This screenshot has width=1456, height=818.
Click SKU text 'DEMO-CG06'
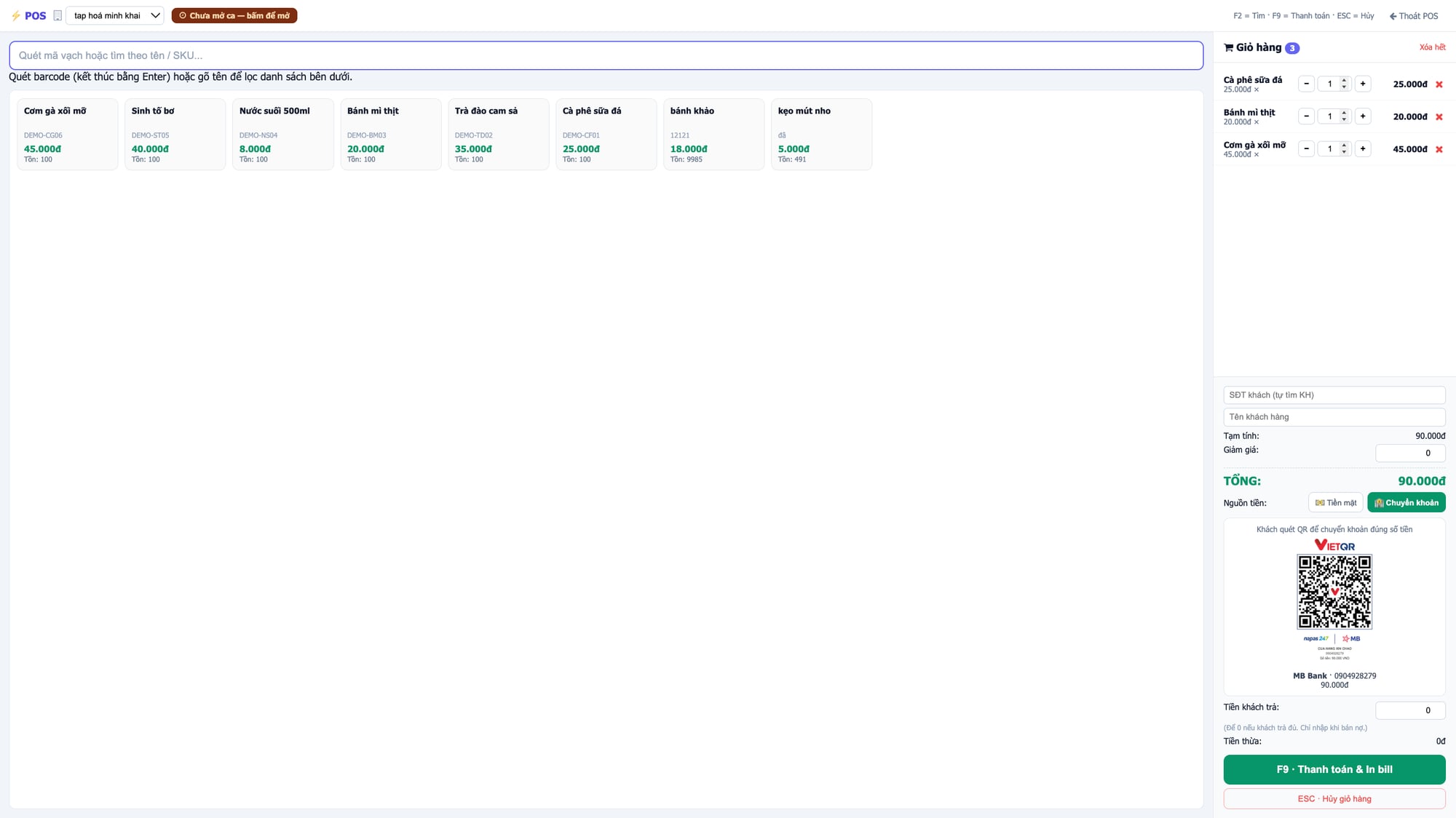pos(43,135)
